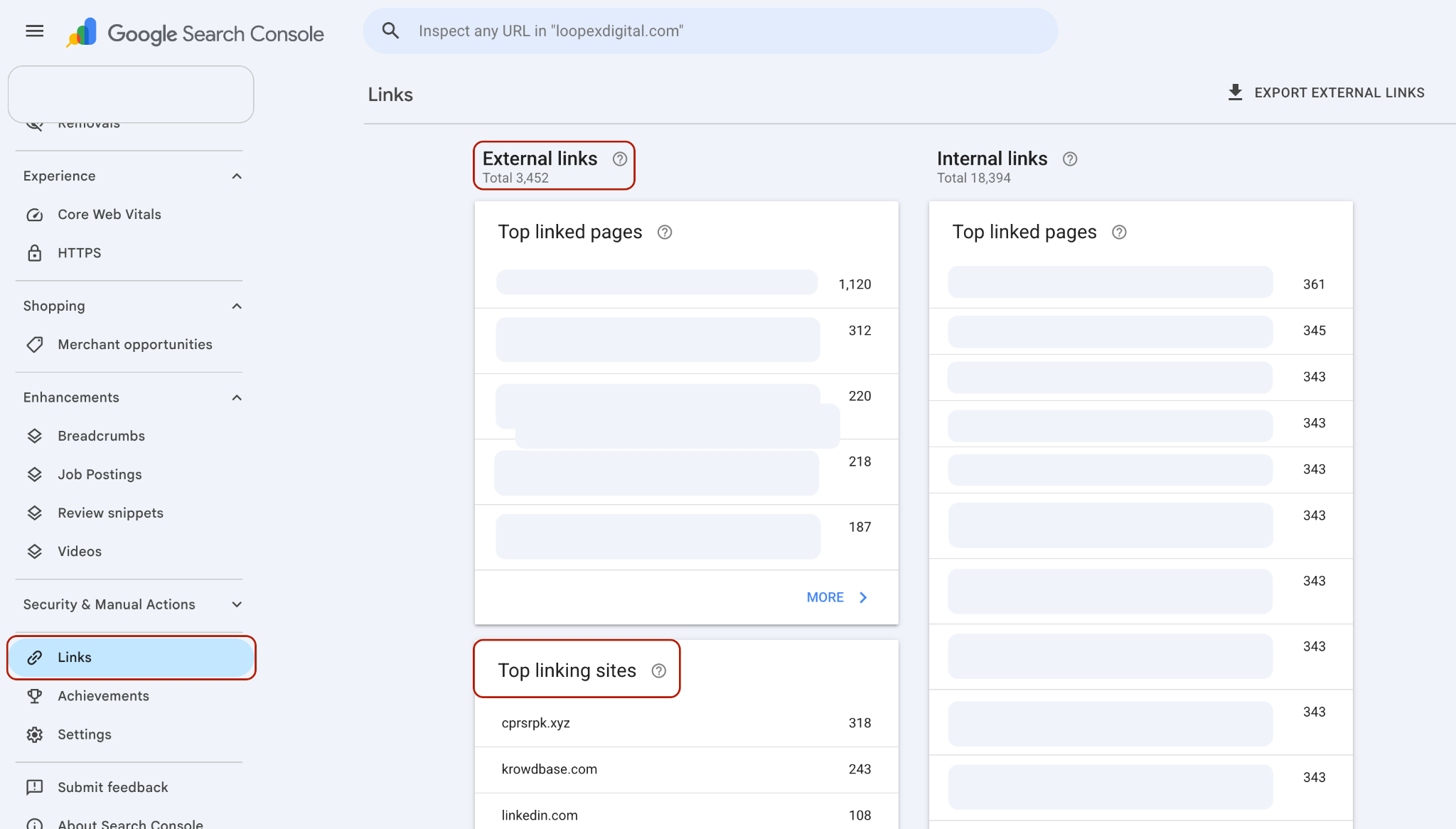Click the Settings gear icon
This screenshot has width=1456, height=829.
tap(34, 734)
